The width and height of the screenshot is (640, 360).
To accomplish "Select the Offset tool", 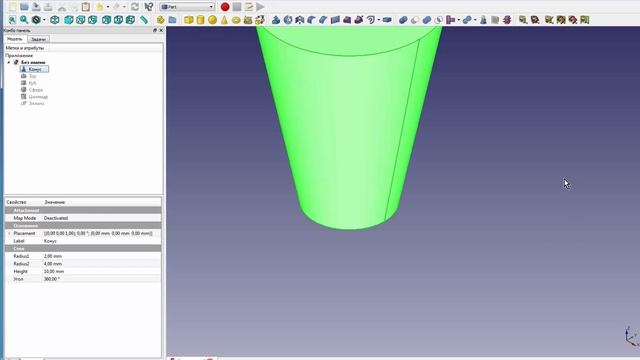I will (x=371, y=20).
